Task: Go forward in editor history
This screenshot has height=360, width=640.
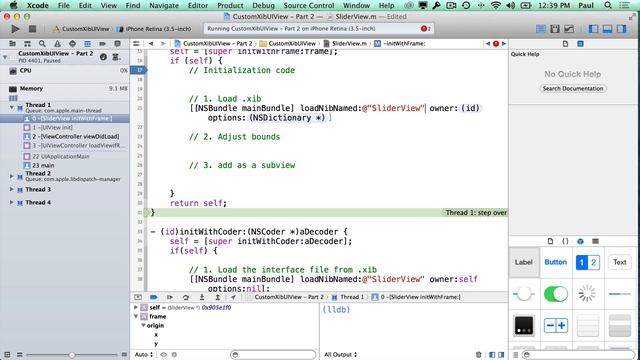Action: 163,44
